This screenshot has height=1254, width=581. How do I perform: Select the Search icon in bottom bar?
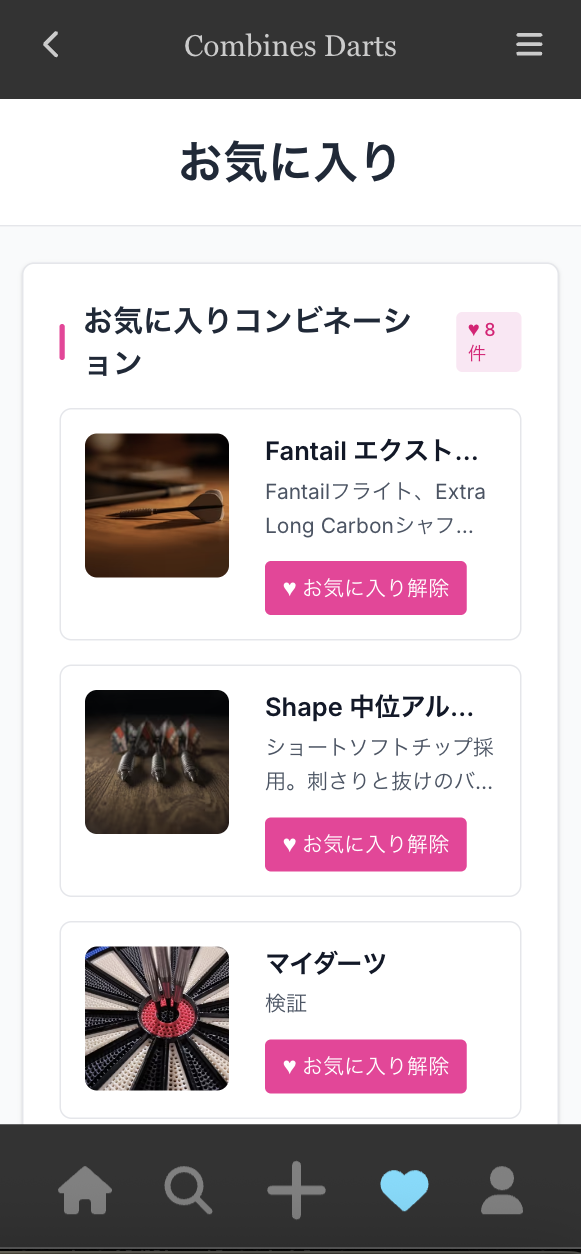coord(188,1190)
